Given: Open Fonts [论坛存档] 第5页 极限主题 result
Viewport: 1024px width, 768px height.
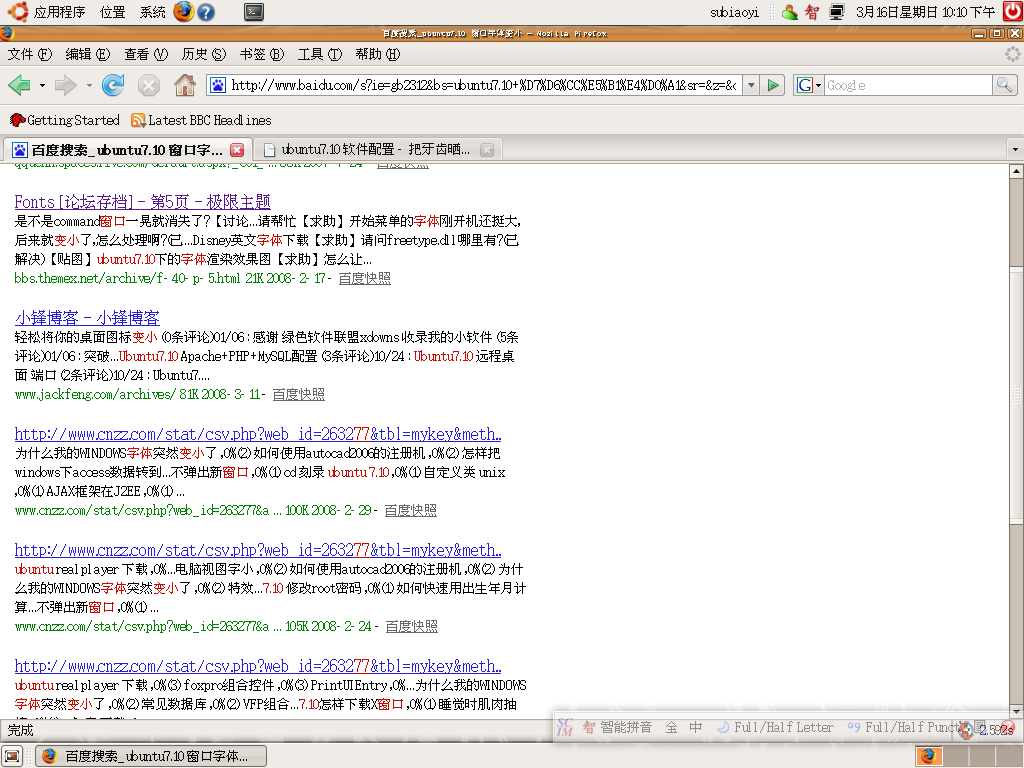Looking at the screenshot, I should pos(142,202).
